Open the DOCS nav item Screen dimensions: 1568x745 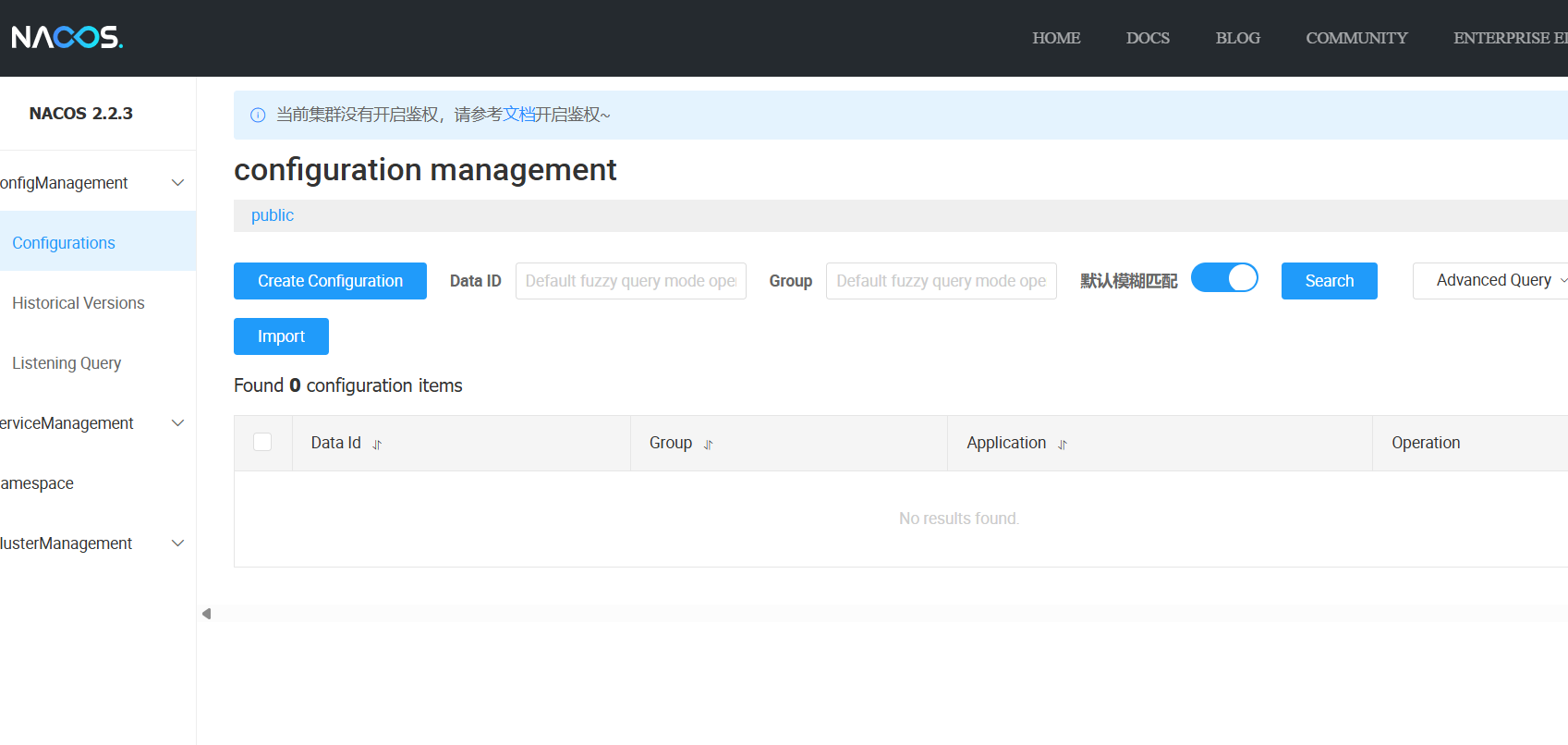tap(1148, 38)
